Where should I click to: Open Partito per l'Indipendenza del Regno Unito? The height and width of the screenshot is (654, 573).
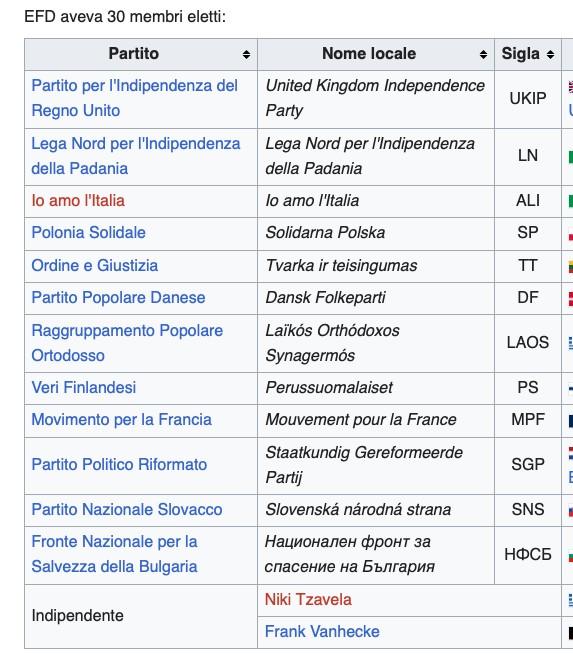point(134,98)
